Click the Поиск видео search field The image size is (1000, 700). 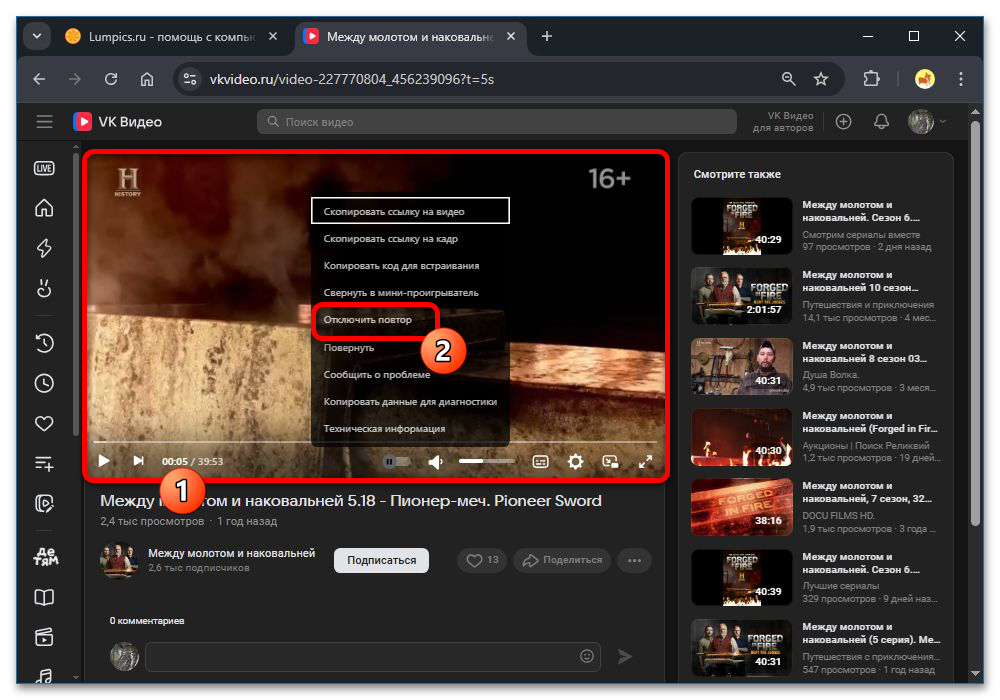point(497,121)
